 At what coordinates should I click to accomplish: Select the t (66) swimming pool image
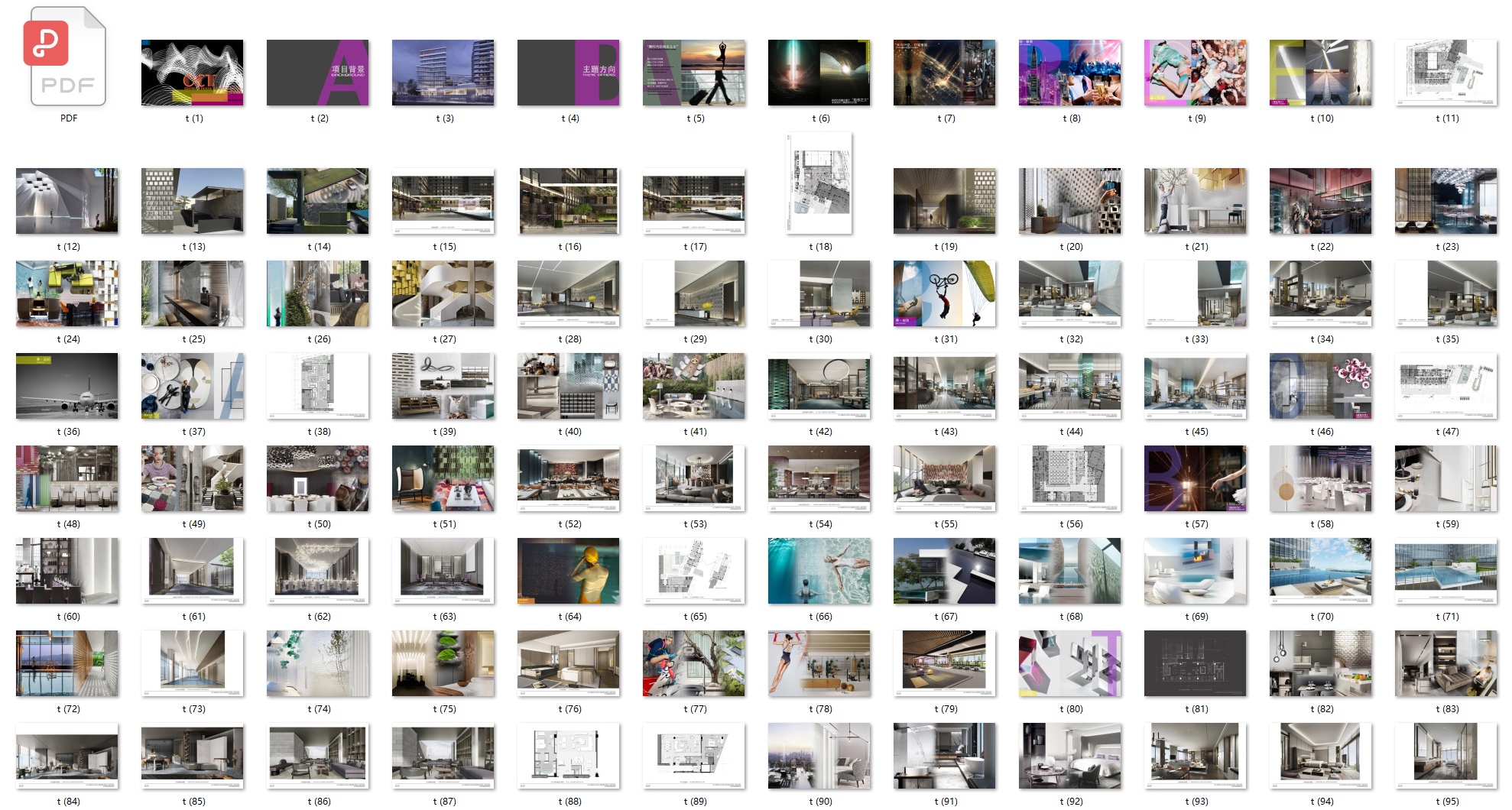(x=819, y=571)
